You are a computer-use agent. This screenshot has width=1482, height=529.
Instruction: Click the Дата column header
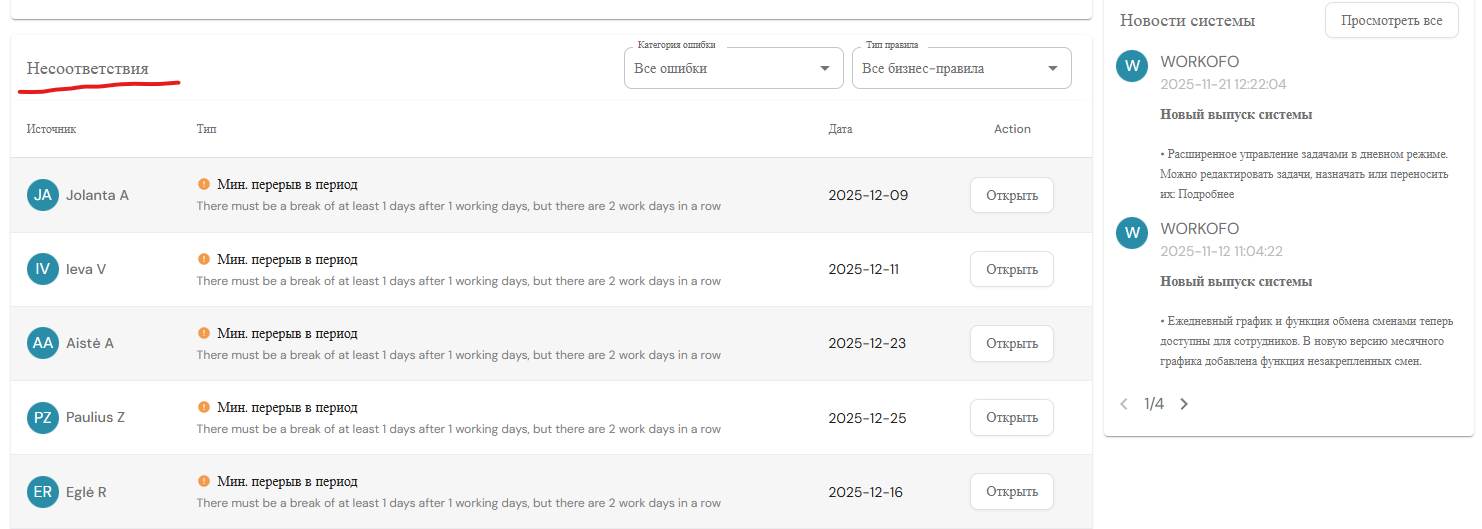coord(840,129)
